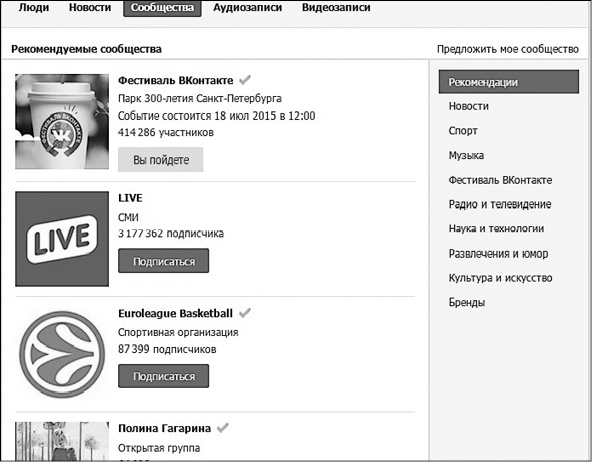Open the Аудиозаписи tab

click(x=247, y=8)
